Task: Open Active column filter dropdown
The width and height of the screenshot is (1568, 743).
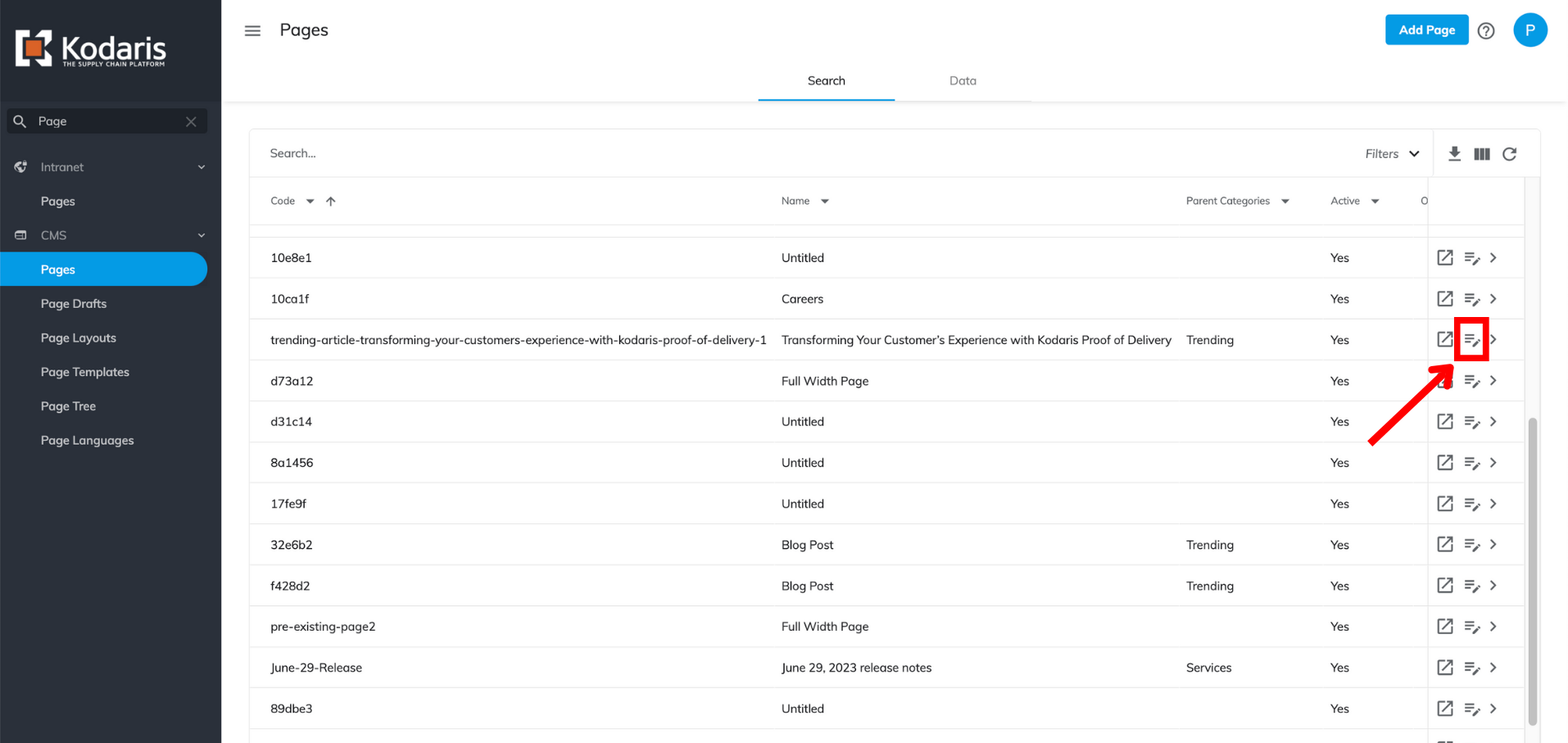Action: pyautogui.click(x=1375, y=202)
